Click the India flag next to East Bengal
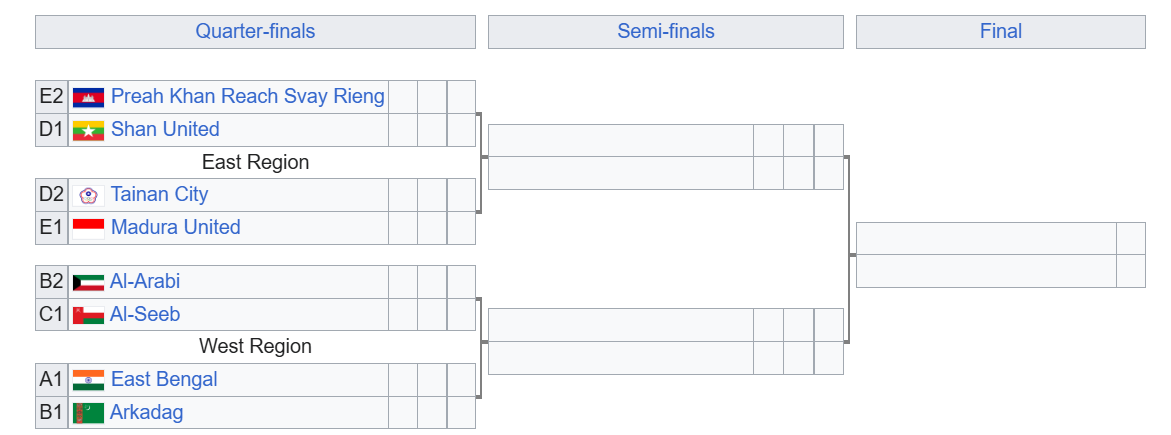Image resolution: width=1171 pixels, height=435 pixels. point(88,380)
